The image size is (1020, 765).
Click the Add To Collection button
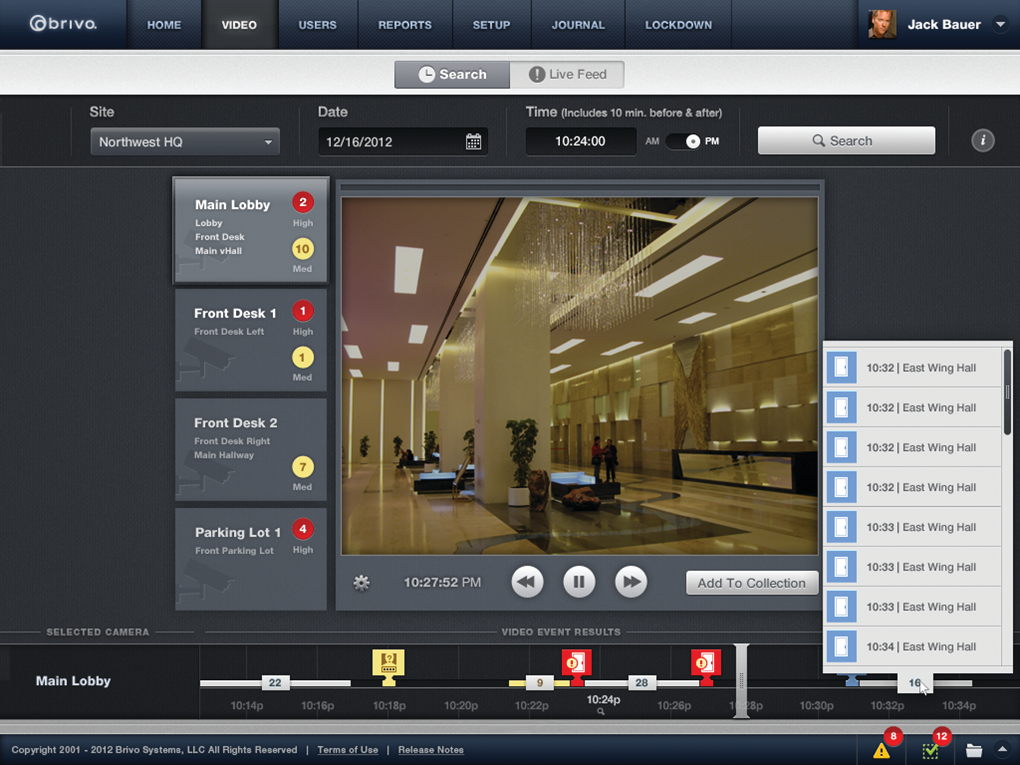point(752,582)
